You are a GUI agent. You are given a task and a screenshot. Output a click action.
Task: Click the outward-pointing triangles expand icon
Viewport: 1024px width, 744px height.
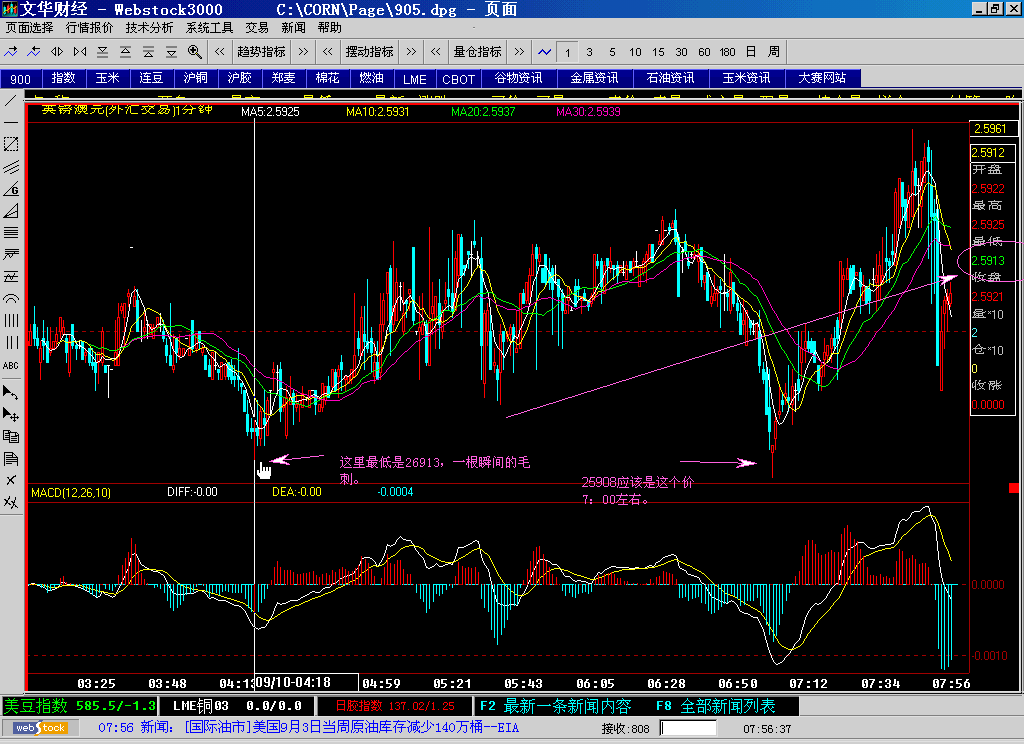click(x=57, y=52)
